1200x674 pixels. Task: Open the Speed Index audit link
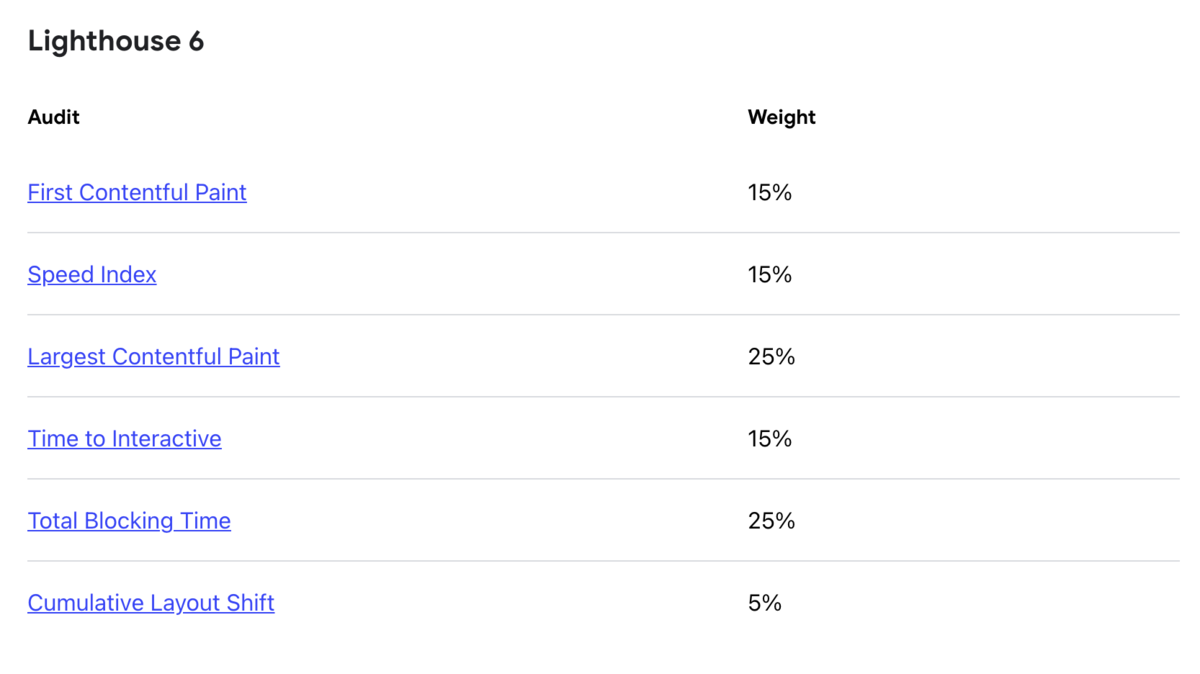coord(92,275)
